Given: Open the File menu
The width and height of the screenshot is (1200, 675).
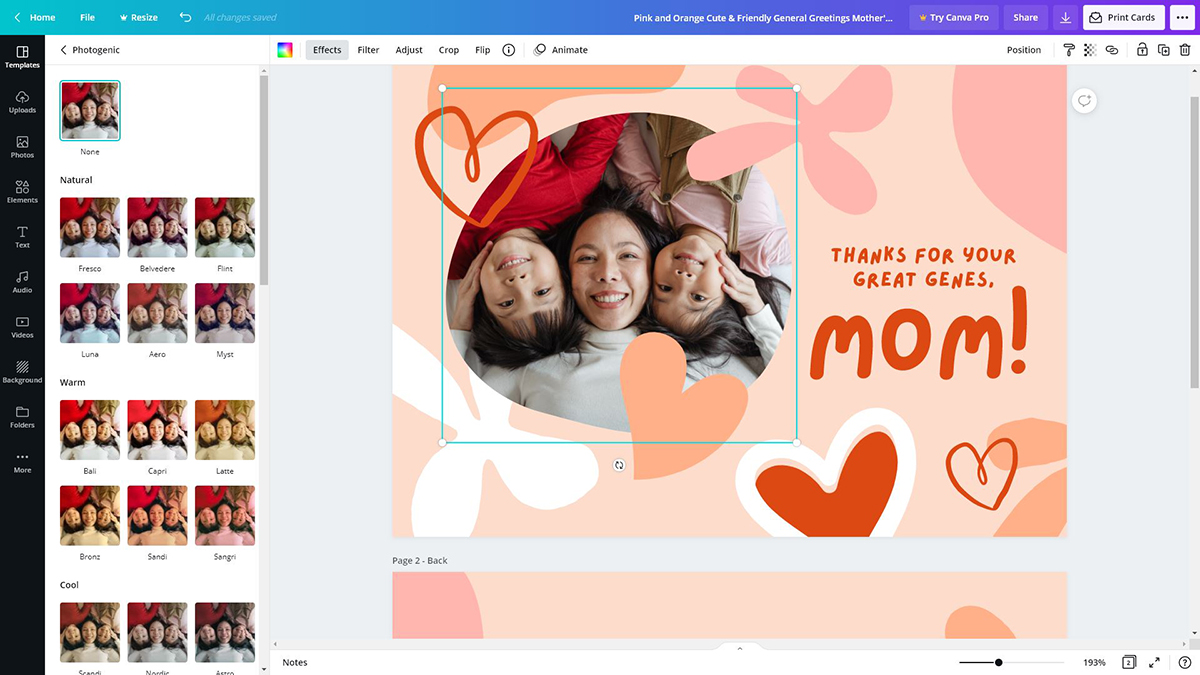Looking at the screenshot, I should (87, 18).
